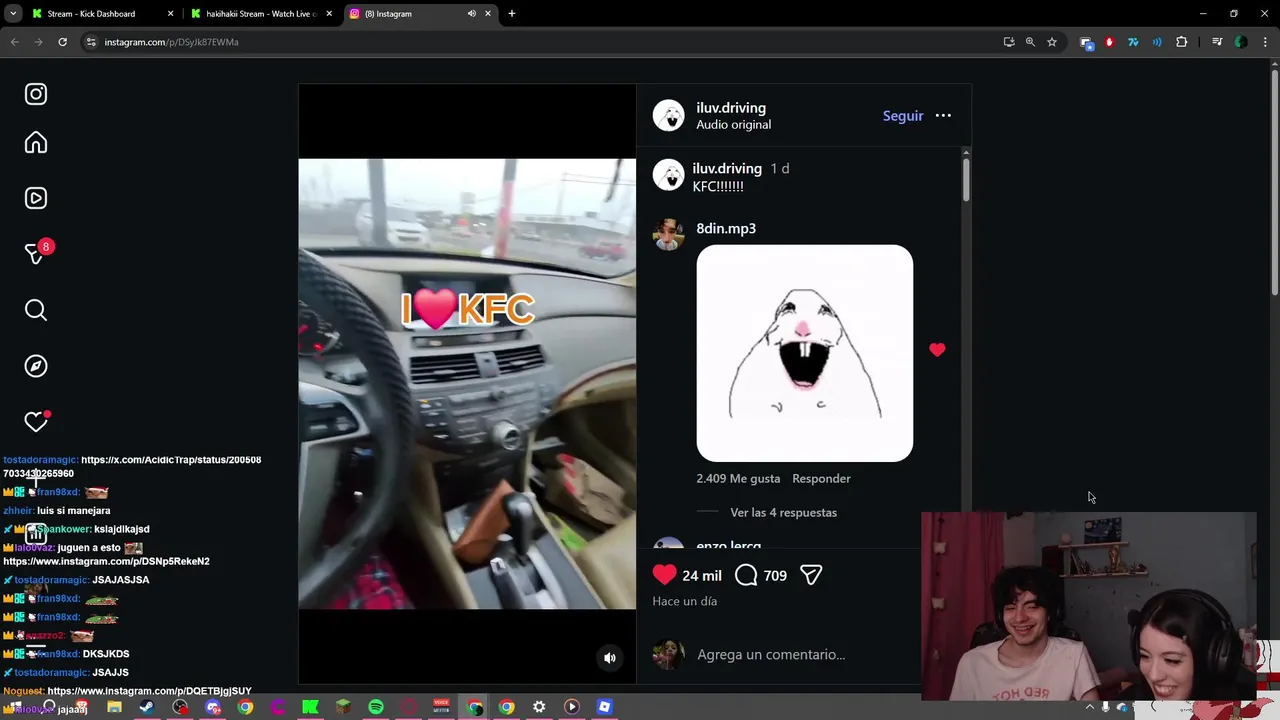This screenshot has width=1280, height=720.
Task: Open a new browser tab
Action: pyautogui.click(x=512, y=14)
